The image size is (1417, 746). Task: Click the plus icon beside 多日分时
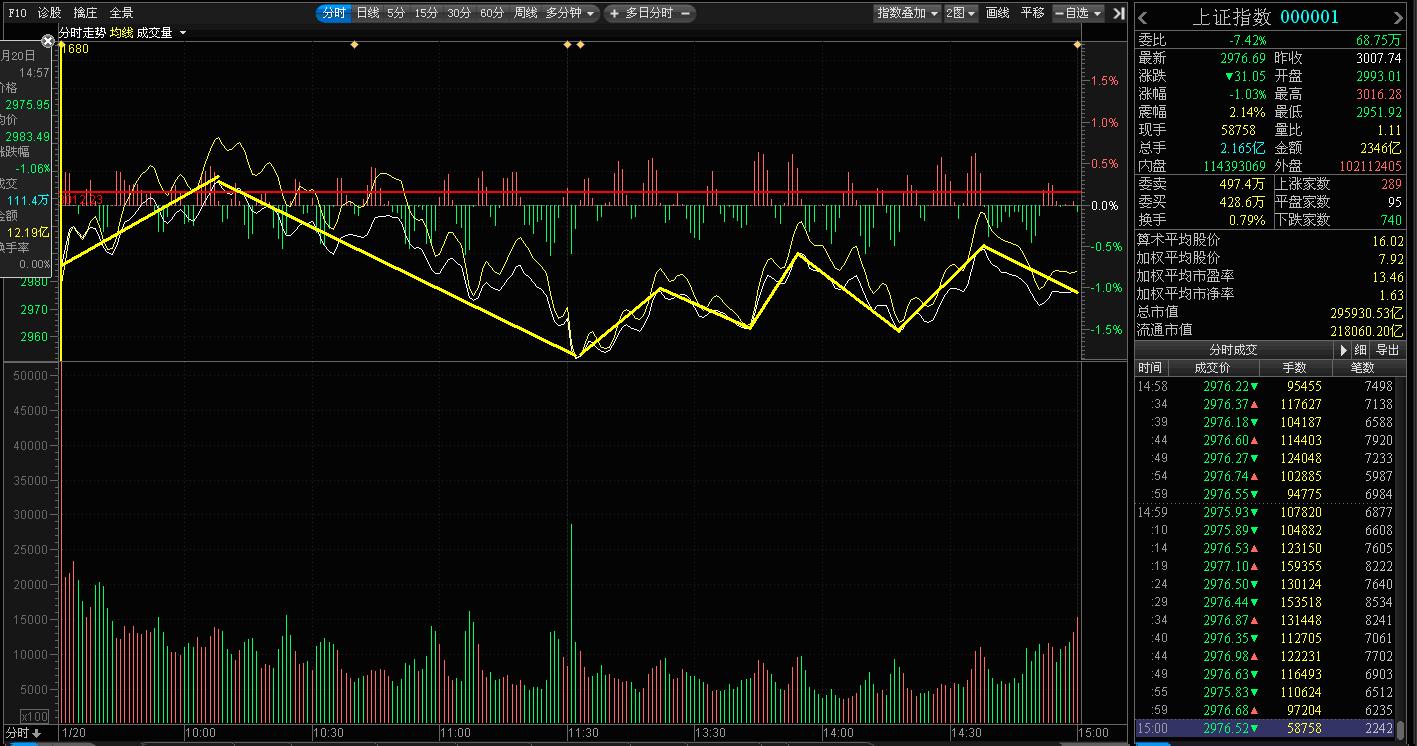(x=614, y=13)
